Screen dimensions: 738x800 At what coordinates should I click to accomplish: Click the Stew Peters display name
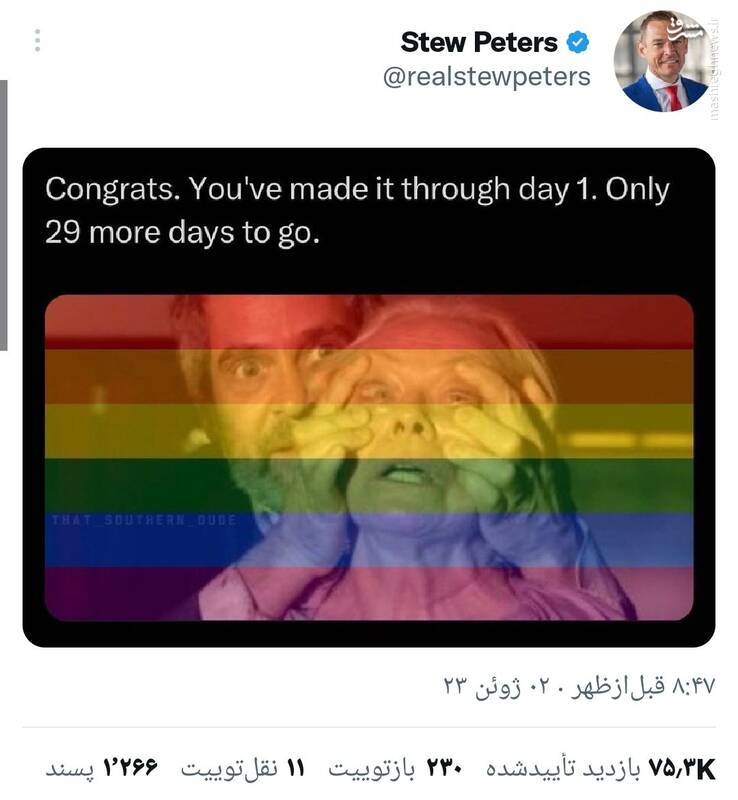coord(478,43)
